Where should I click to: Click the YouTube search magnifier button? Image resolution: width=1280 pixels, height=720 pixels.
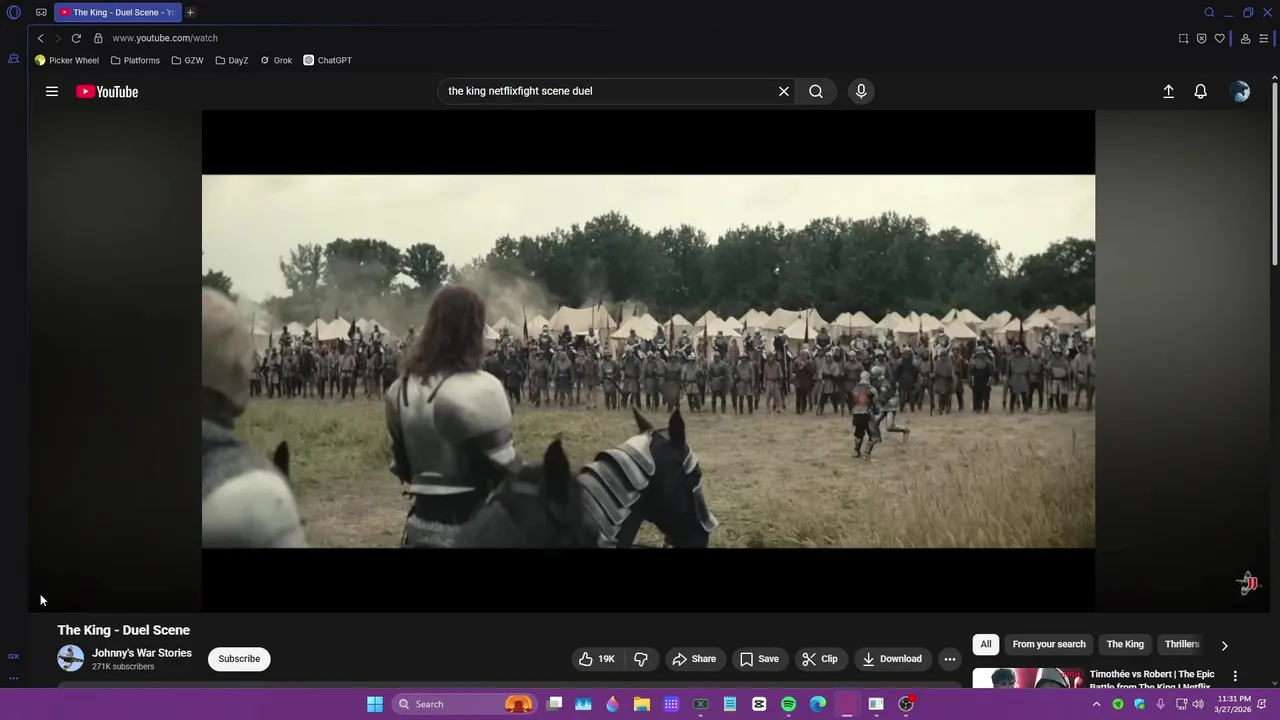click(x=816, y=91)
